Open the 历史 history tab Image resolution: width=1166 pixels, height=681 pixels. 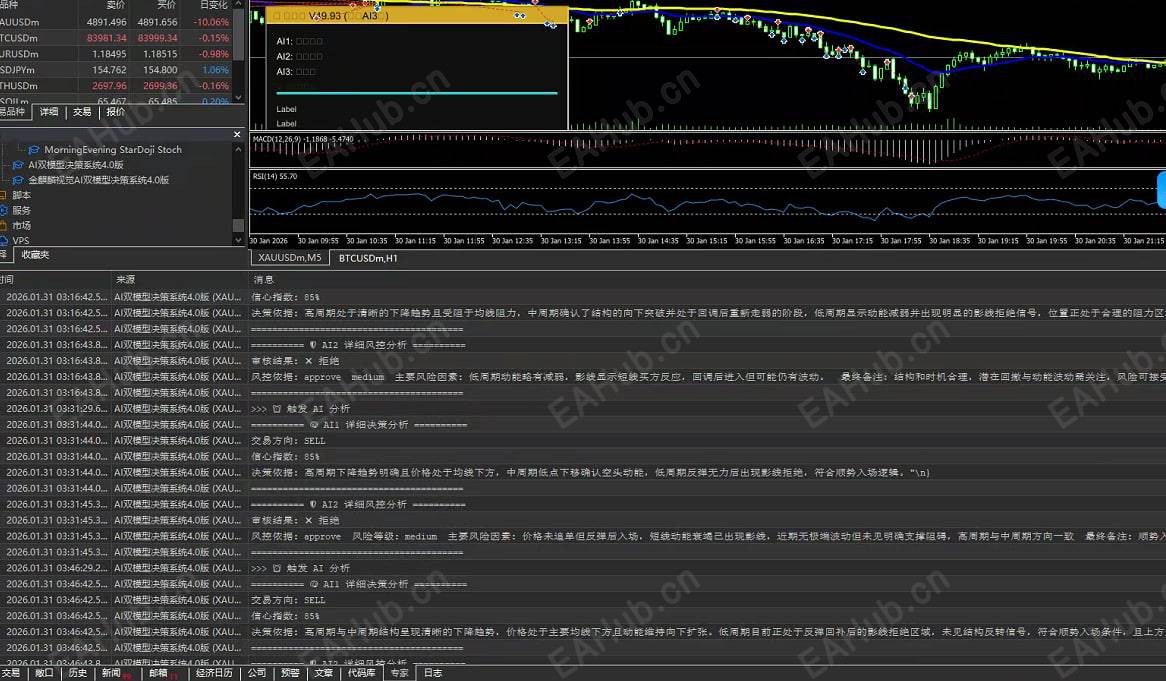coord(77,673)
